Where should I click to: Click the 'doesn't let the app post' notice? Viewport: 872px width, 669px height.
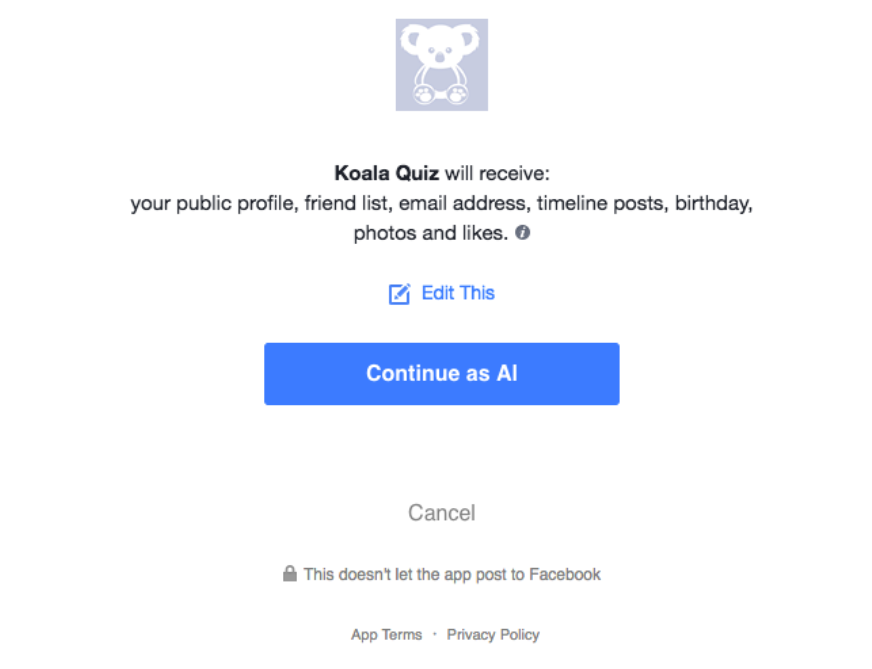click(x=452, y=574)
